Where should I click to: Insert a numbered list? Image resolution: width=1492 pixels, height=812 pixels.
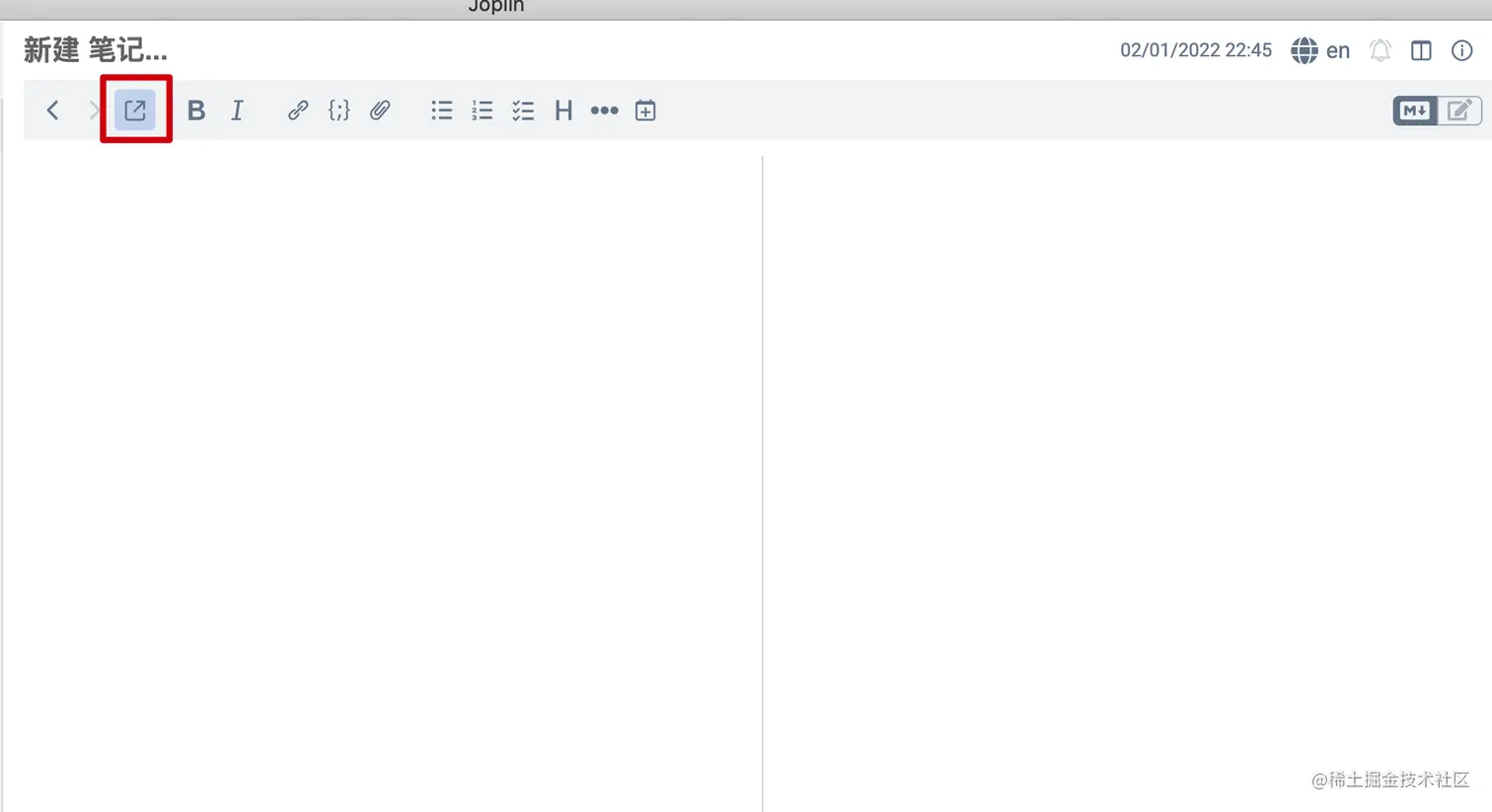coord(483,111)
